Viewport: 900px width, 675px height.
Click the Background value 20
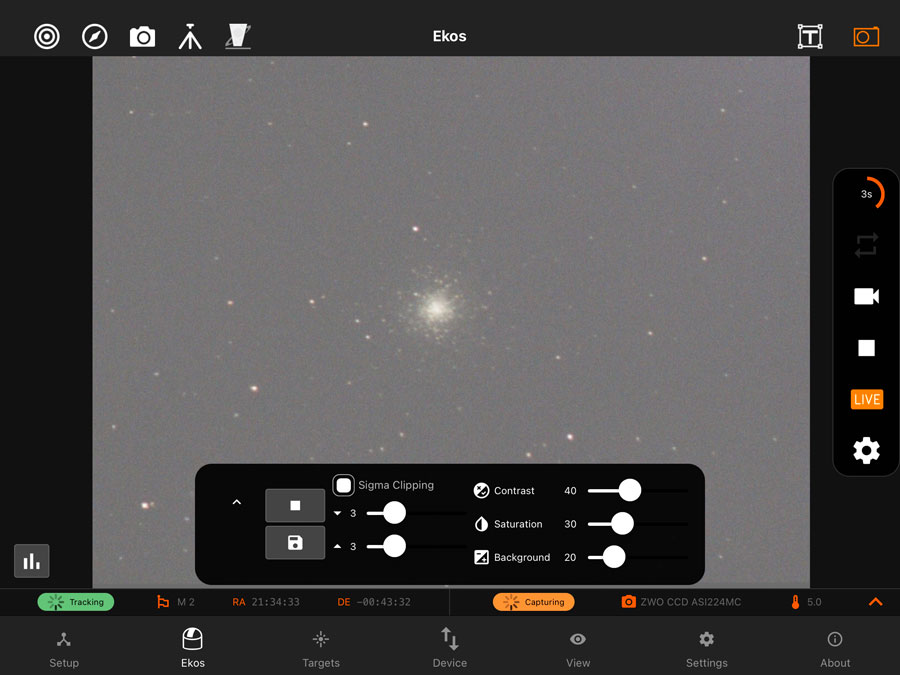(x=570, y=557)
